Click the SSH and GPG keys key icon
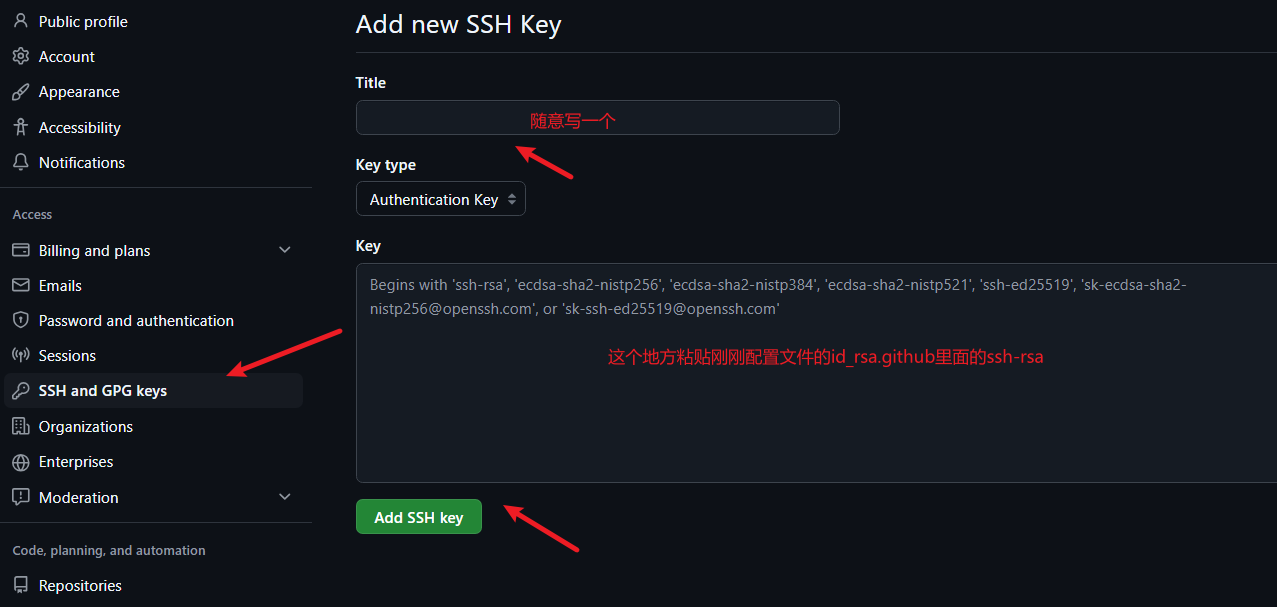1277x607 pixels. [x=20, y=391]
